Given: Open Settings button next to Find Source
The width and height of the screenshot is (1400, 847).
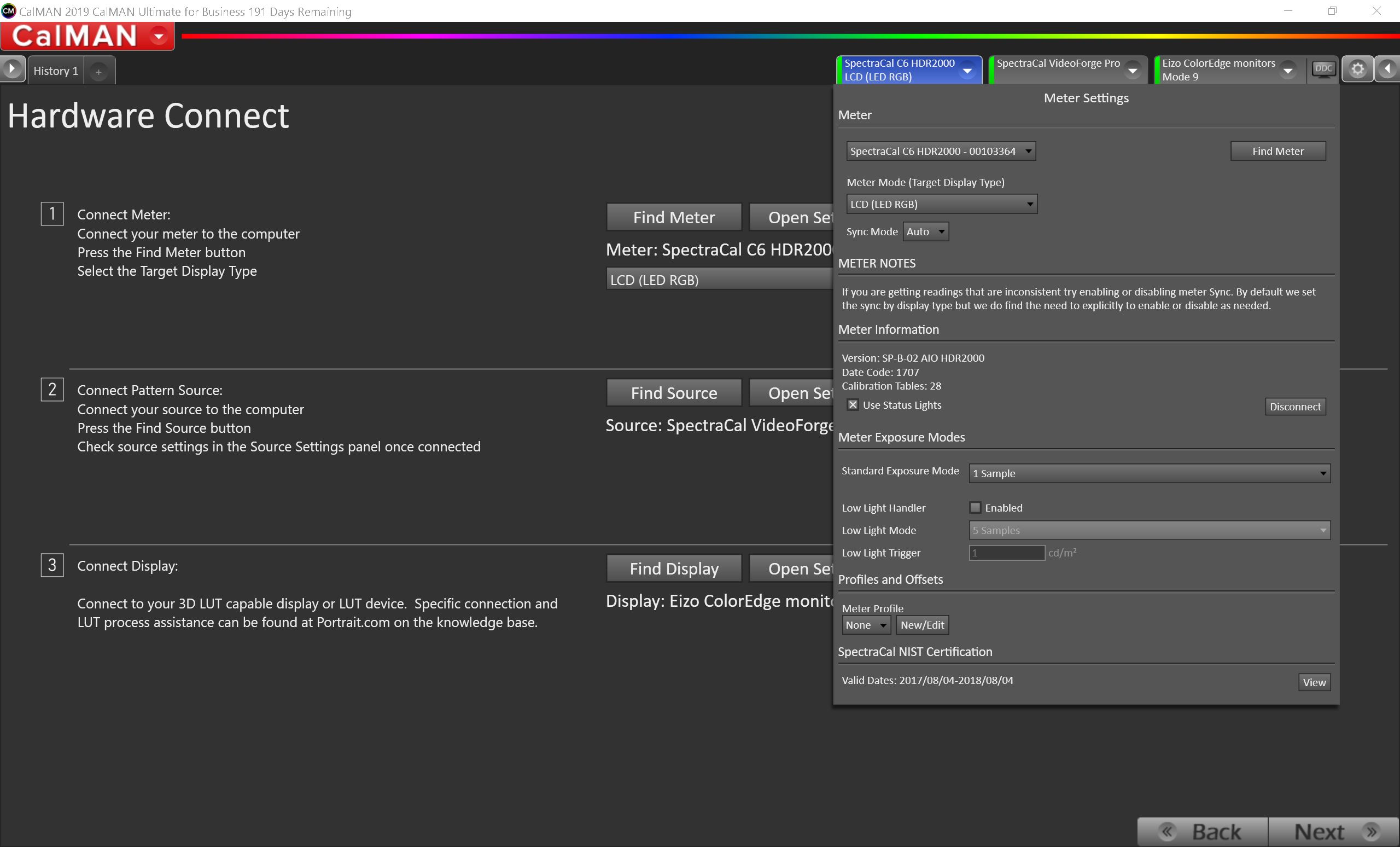Looking at the screenshot, I should 791,393.
